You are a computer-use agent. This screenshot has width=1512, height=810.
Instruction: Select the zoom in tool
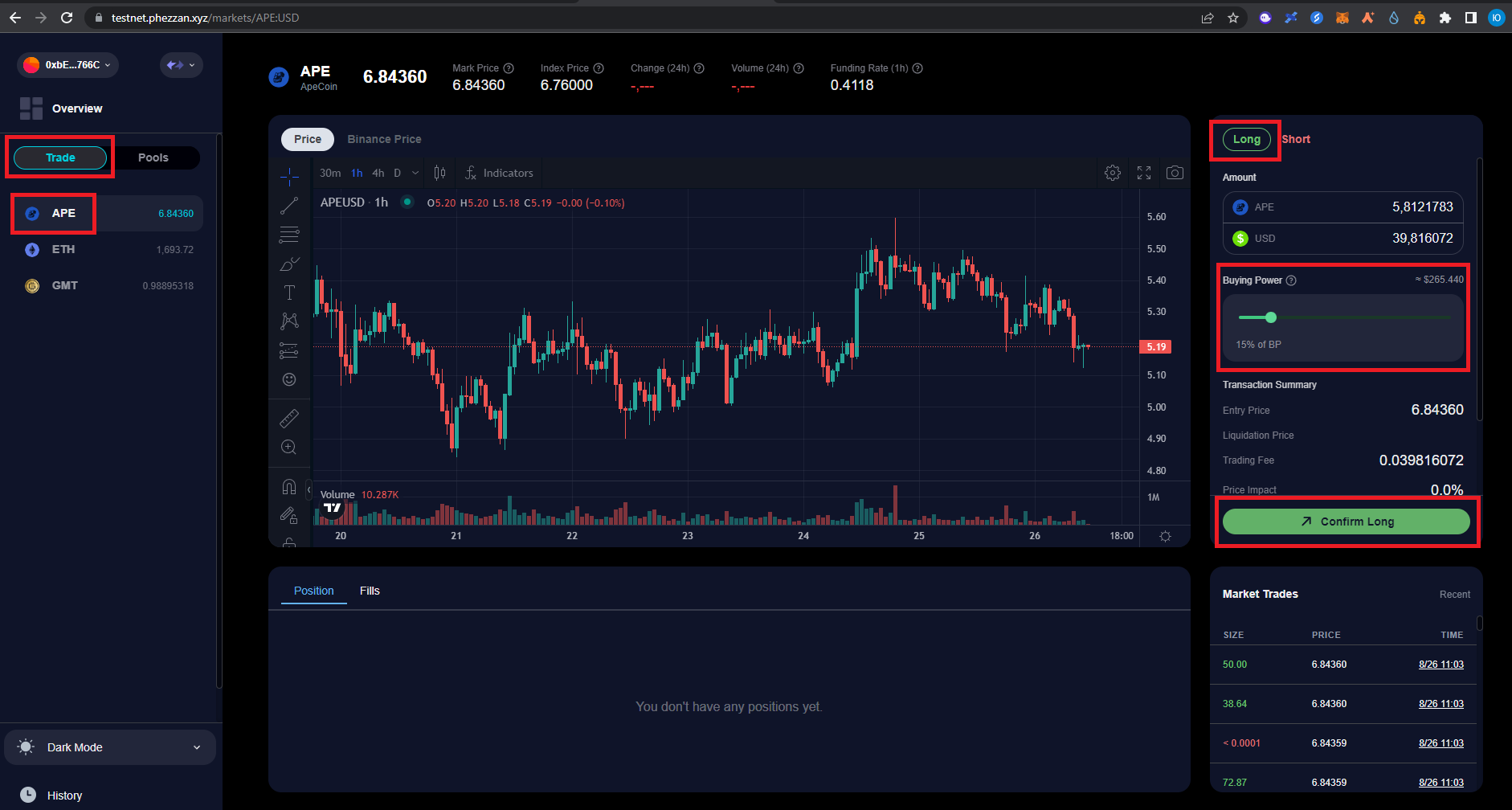click(289, 447)
